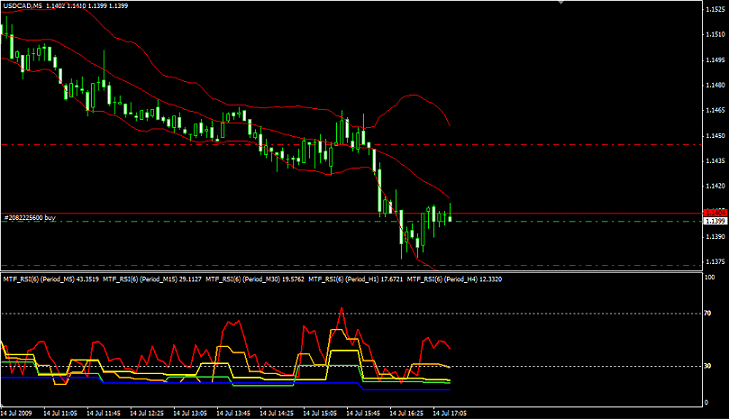
Task: Click the 1.1390 price scale label
Action: pyautogui.click(x=715, y=237)
